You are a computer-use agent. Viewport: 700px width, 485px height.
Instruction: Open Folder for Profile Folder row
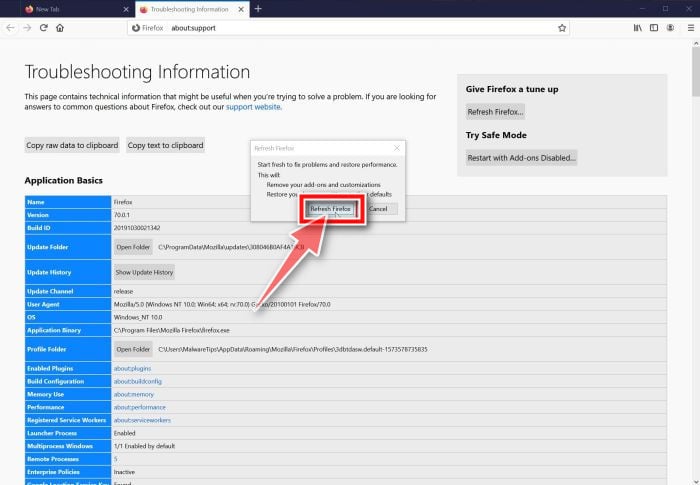point(133,349)
